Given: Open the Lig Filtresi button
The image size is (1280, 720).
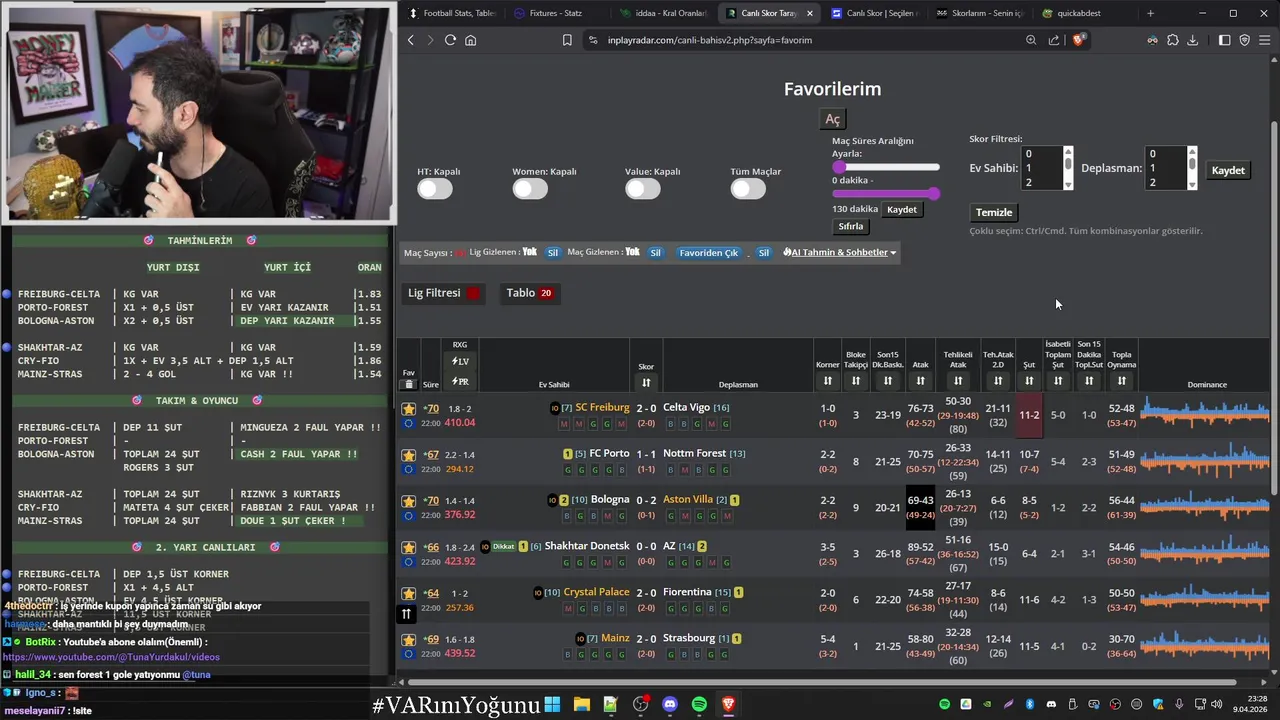Looking at the screenshot, I should [x=444, y=293].
